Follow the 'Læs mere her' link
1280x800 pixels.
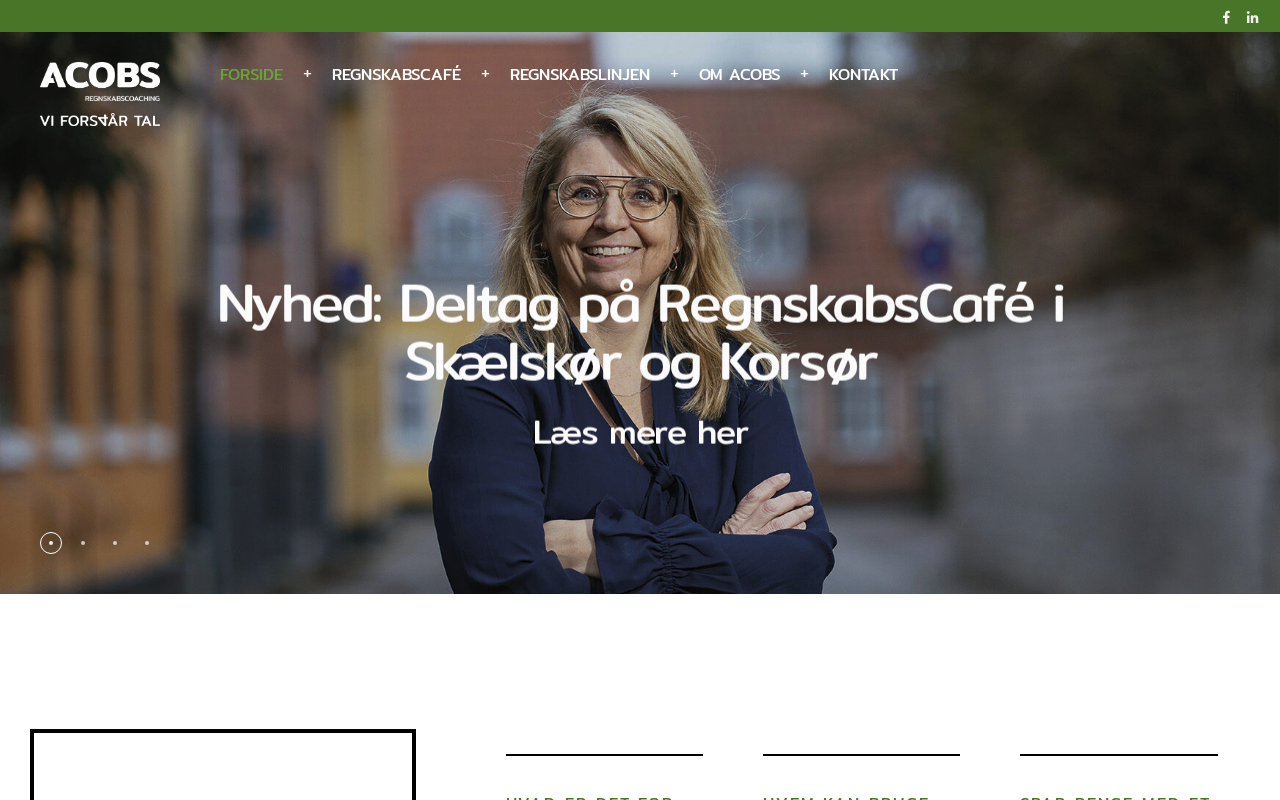[x=640, y=433]
